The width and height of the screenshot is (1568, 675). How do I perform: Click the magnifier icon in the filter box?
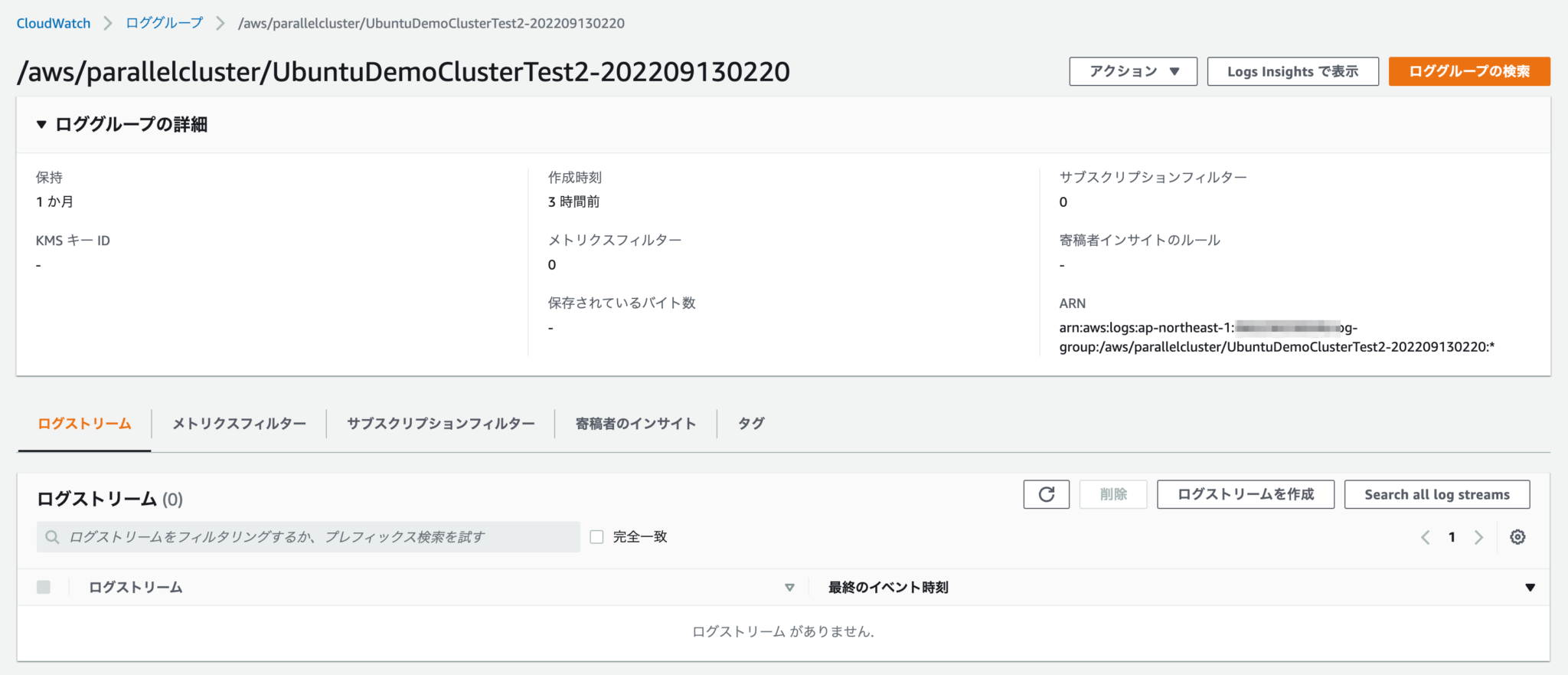pyautogui.click(x=51, y=536)
